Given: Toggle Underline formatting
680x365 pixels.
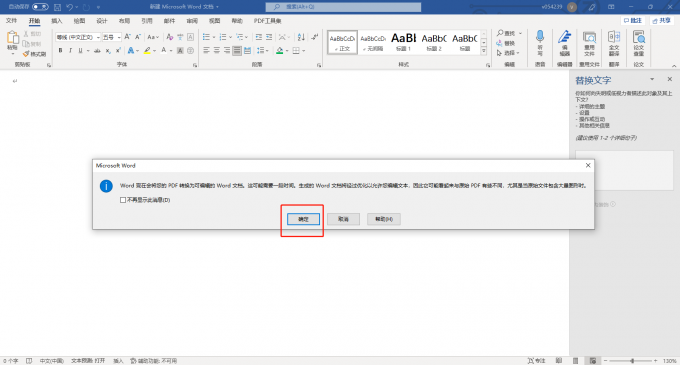Looking at the screenshot, I should click(80, 51).
